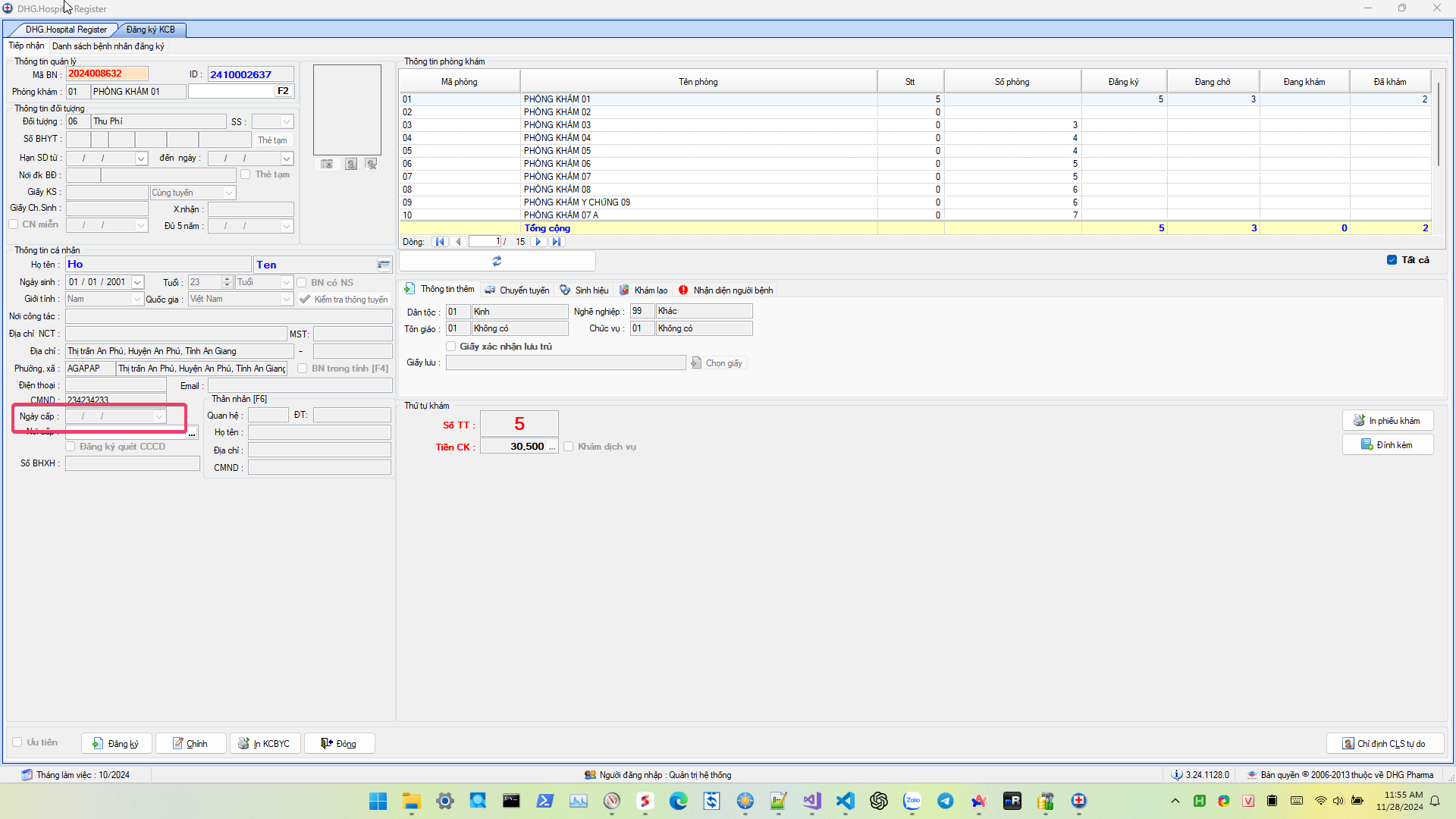Switch to Danh sách bệnh nhân đăng ký tab
This screenshot has height=819, width=1456.
tap(108, 46)
